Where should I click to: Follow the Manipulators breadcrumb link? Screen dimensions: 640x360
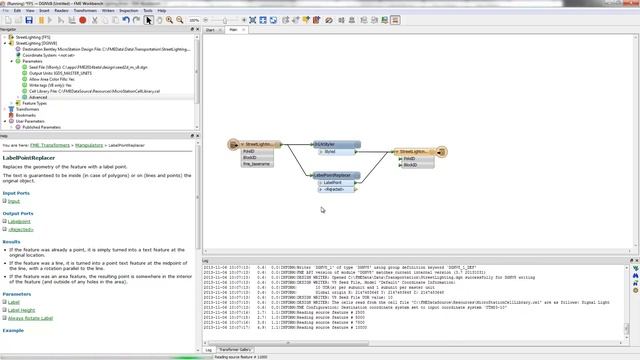tap(89, 145)
